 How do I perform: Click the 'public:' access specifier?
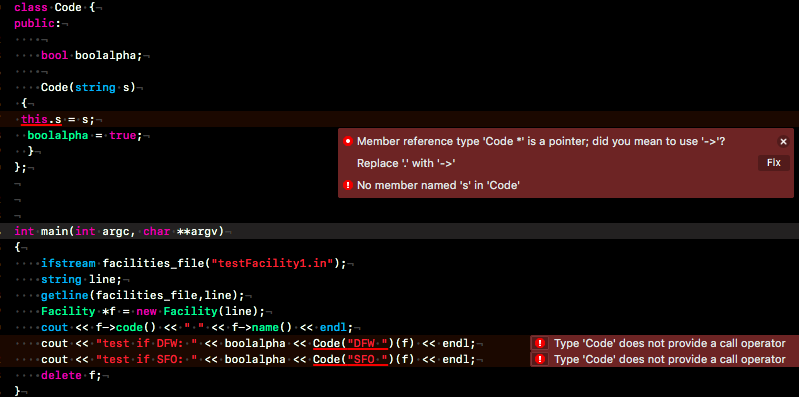(x=38, y=23)
